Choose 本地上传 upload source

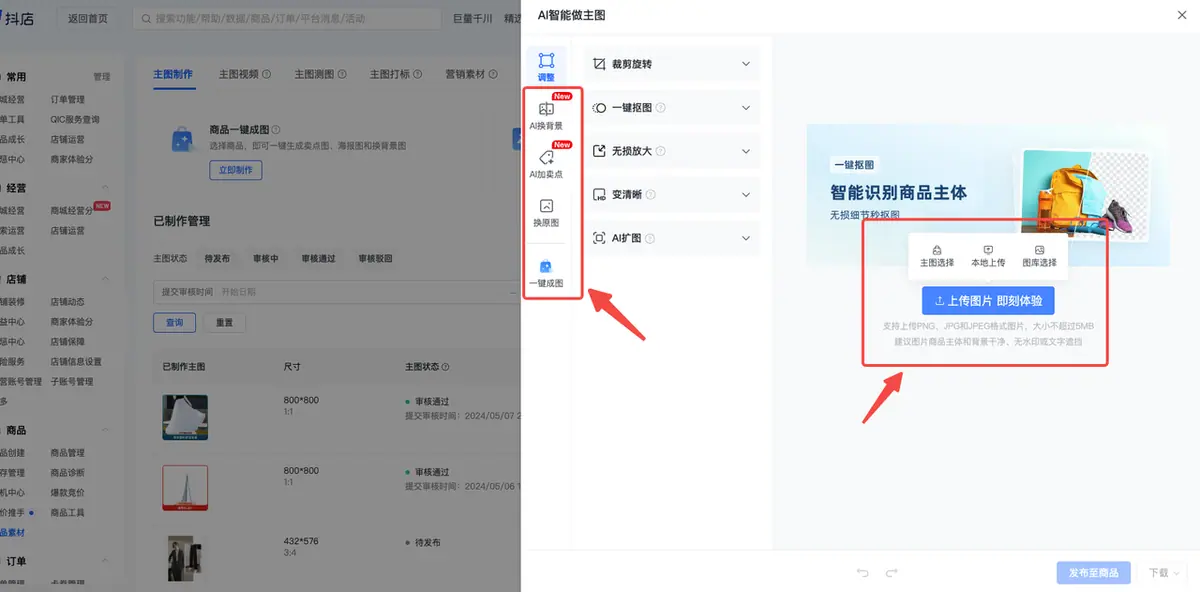pos(988,256)
